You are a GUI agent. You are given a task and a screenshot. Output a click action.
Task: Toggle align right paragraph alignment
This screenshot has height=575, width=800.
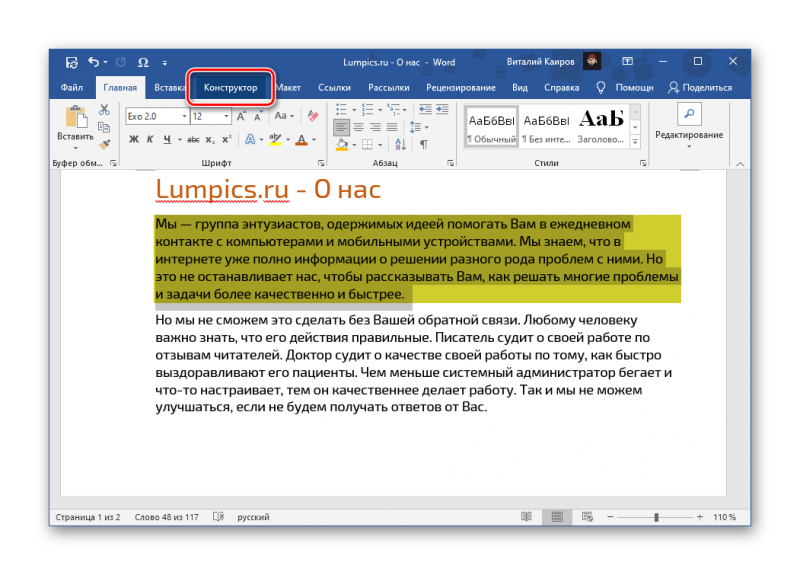coord(376,127)
